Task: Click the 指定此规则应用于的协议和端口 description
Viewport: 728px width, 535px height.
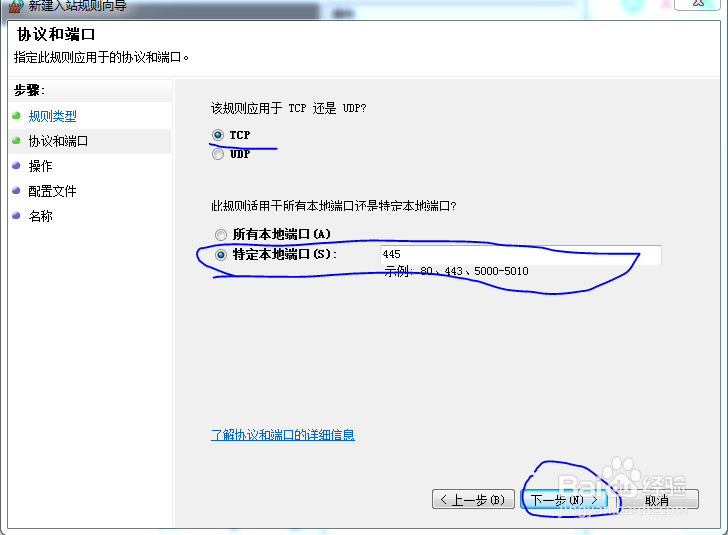Action: [101, 58]
